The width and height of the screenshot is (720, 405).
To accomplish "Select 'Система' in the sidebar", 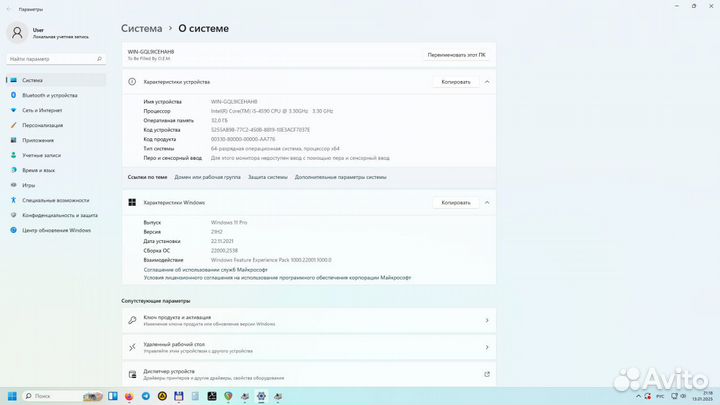I will (56, 80).
